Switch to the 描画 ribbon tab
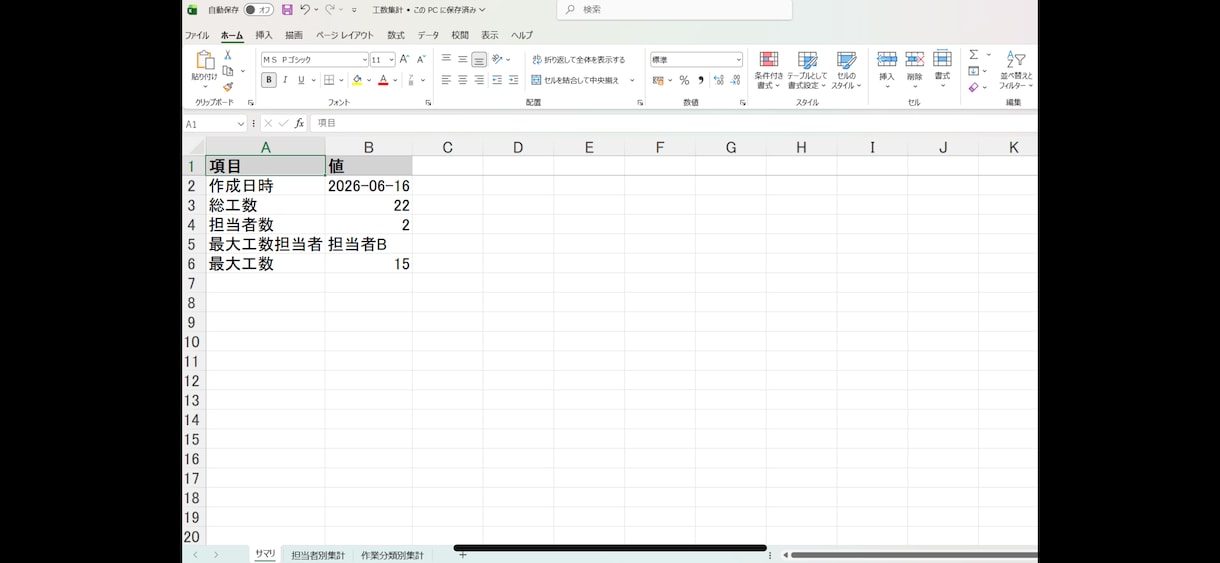 coord(294,35)
